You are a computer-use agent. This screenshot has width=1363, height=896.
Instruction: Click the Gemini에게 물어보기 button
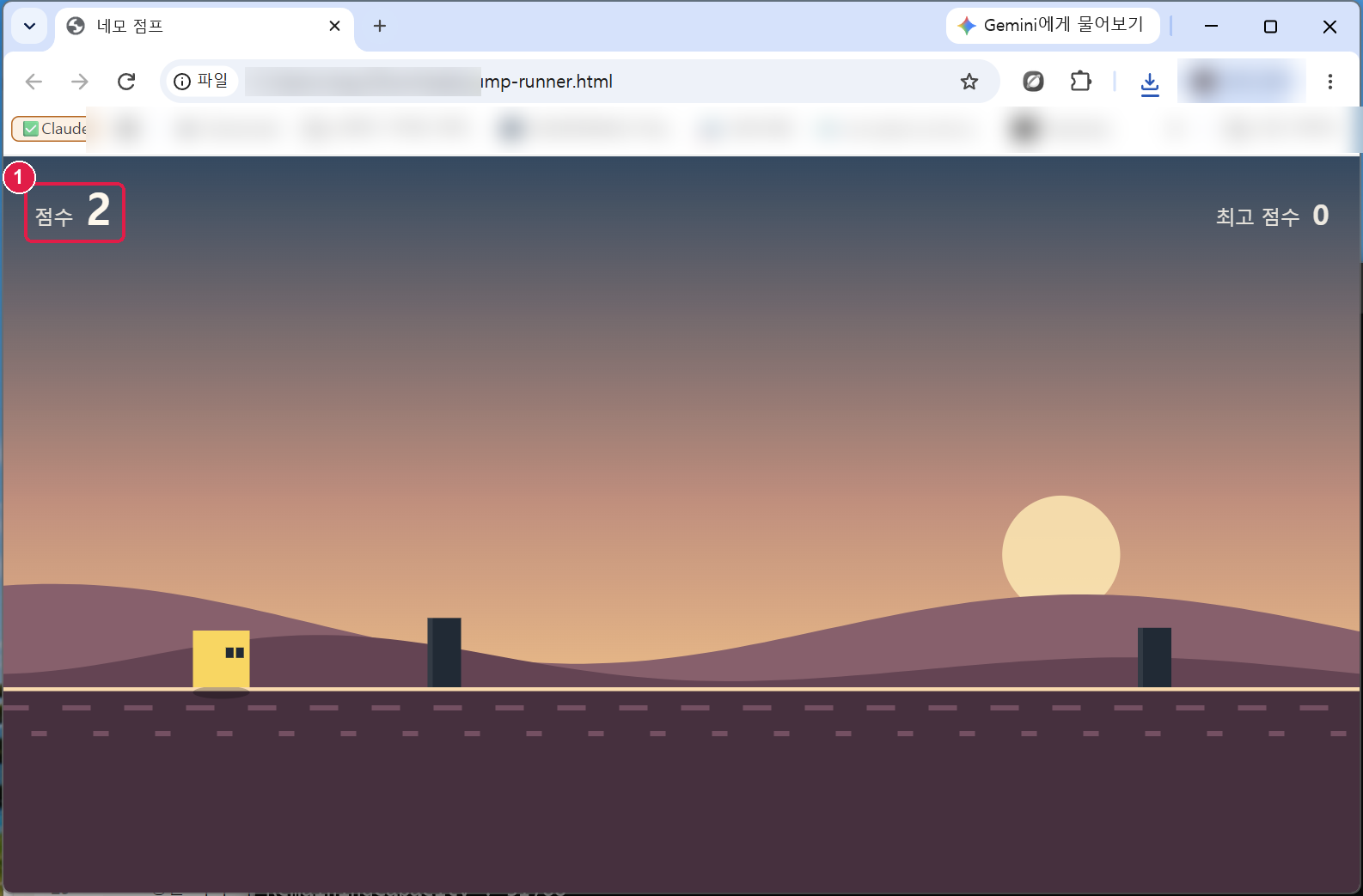pos(1052,26)
